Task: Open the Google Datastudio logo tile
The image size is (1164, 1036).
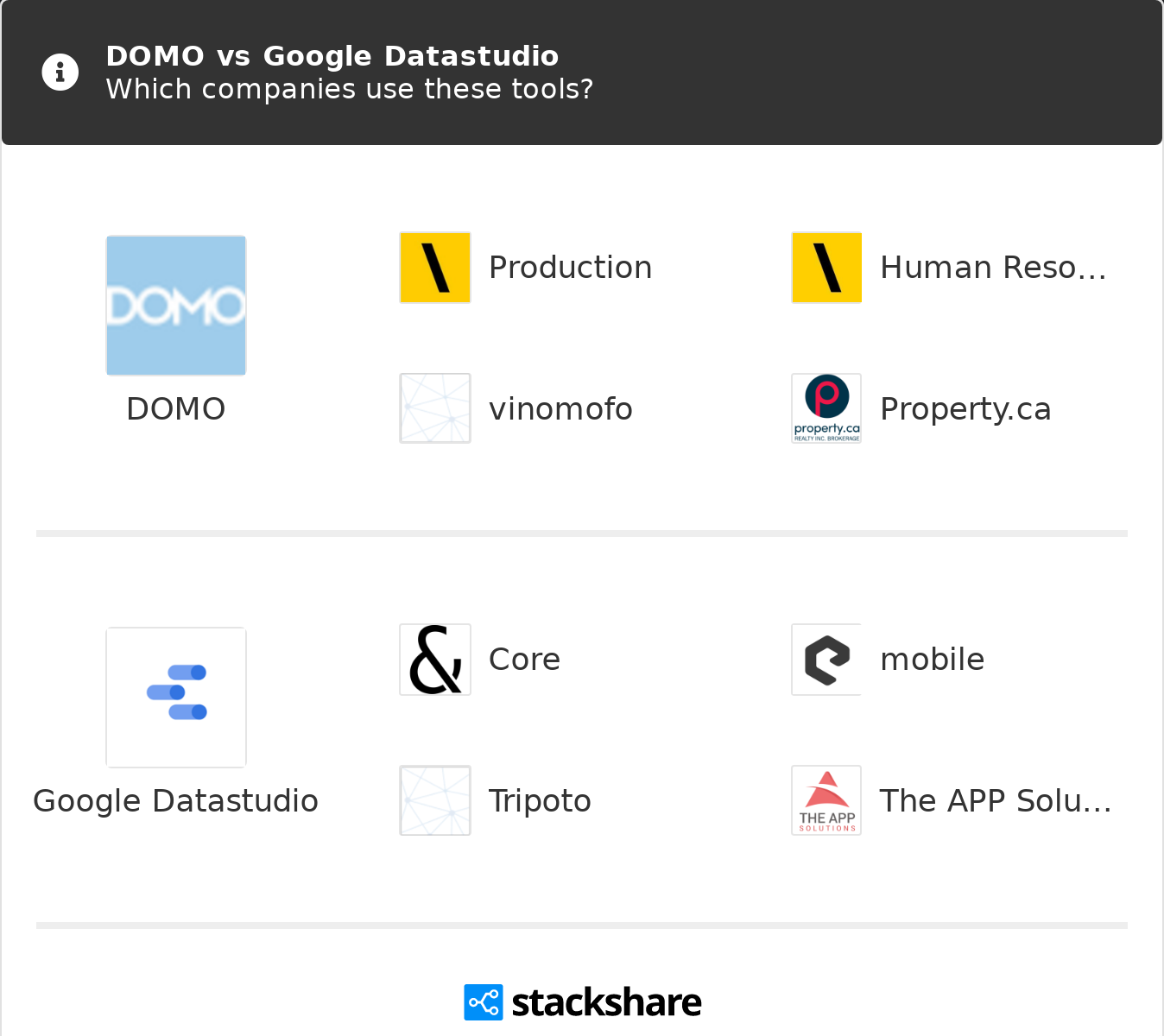Action: 176,698
